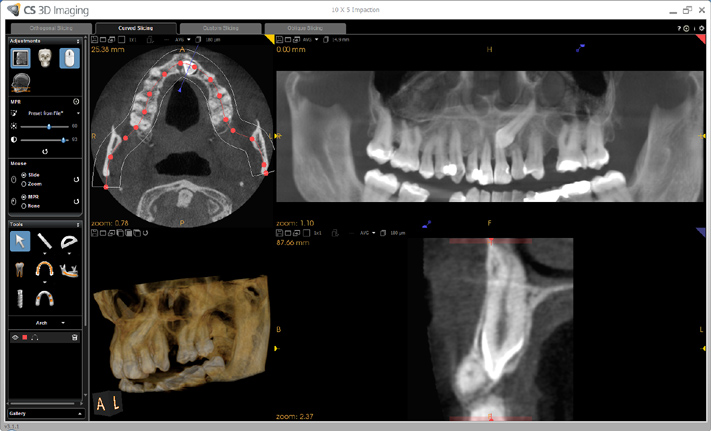Image resolution: width=711 pixels, height=431 pixels.
Task: Reset the MPR/None mouse setting
Action: click(76, 201)
